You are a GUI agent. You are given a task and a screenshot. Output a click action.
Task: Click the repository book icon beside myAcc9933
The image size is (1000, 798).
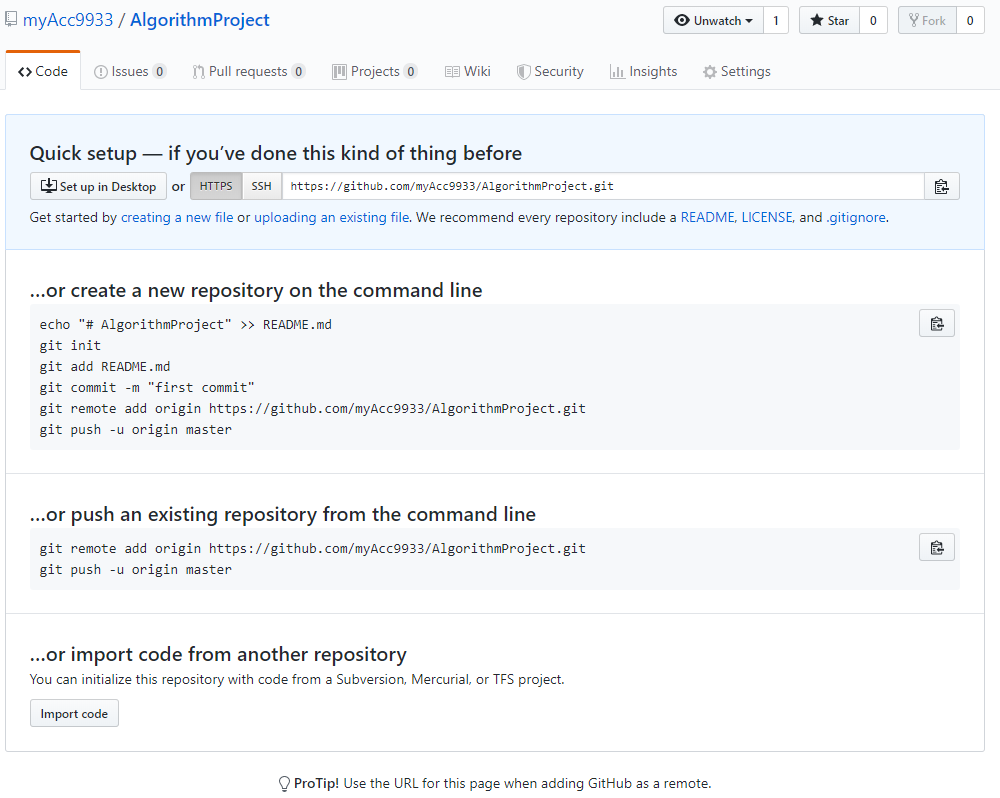(x=11, y=19)
